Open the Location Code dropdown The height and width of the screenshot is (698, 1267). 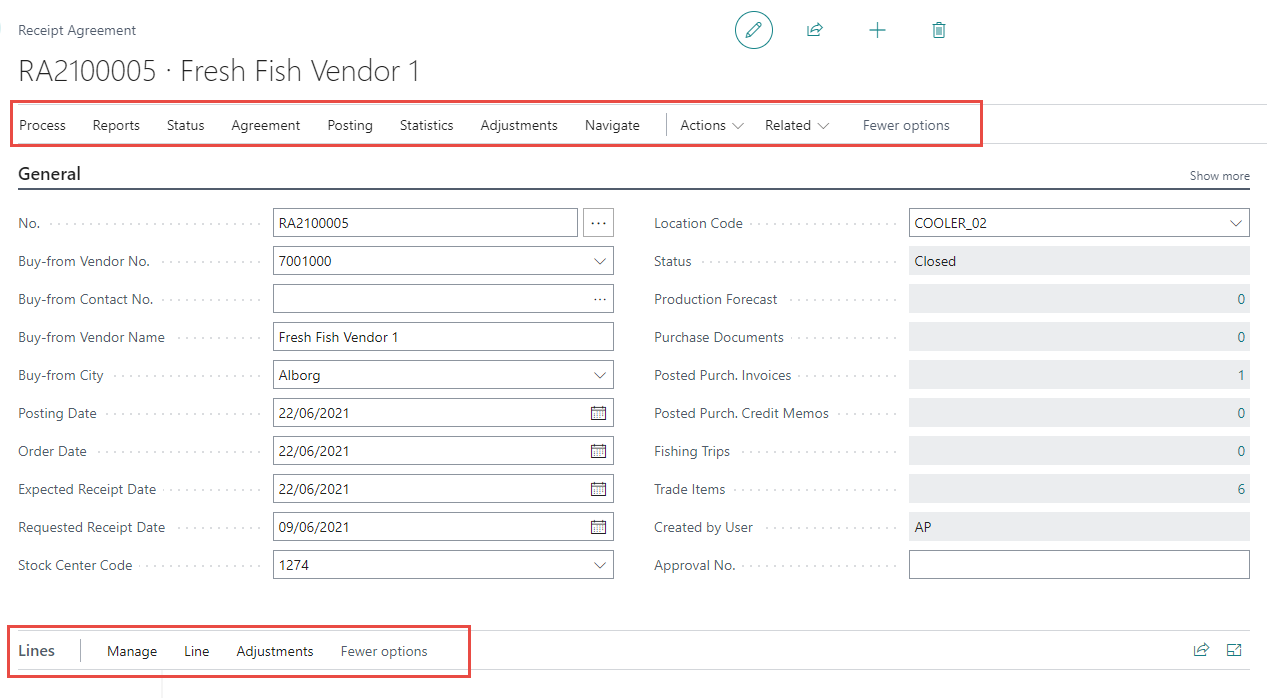coord(1235,223)
